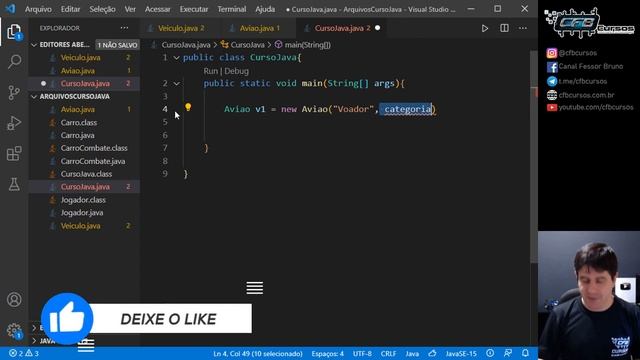Open the Explorer view in activity bar
The image size is (640, 360).
(x=14, y=32)
